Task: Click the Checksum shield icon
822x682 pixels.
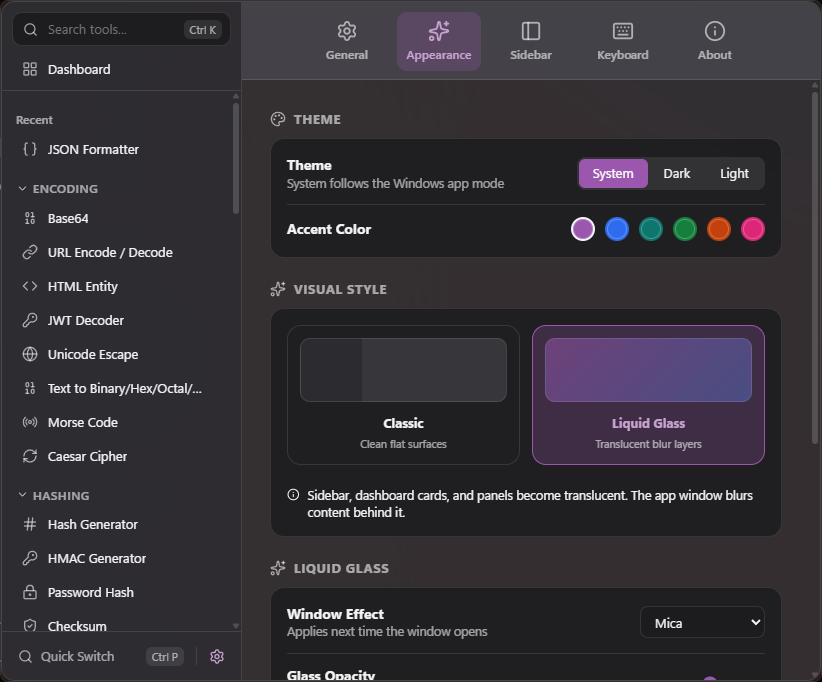Action: pyautogui.click(x=30, y=625)
